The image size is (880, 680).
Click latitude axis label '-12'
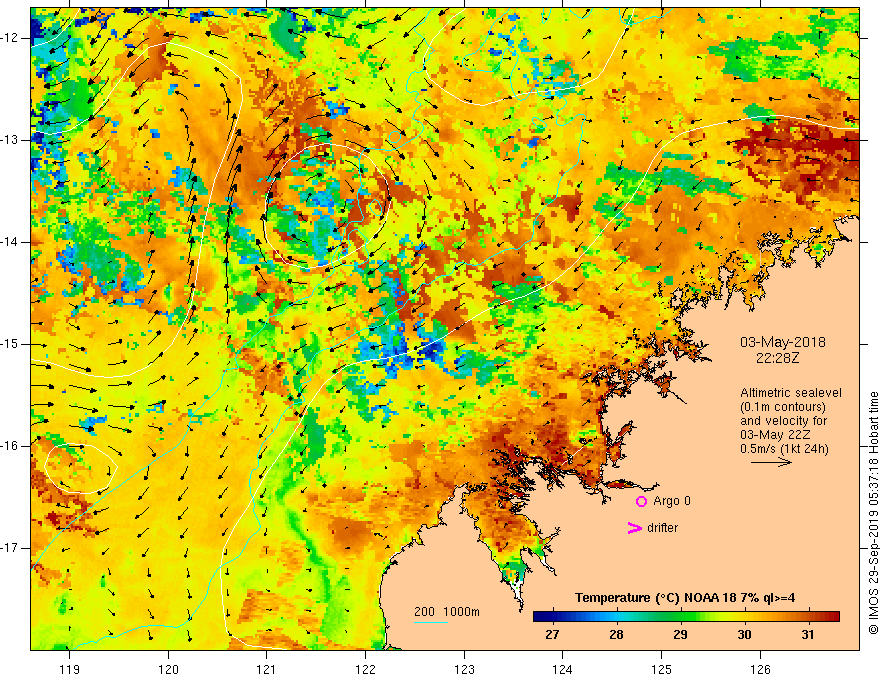click(x=10, y=38)
